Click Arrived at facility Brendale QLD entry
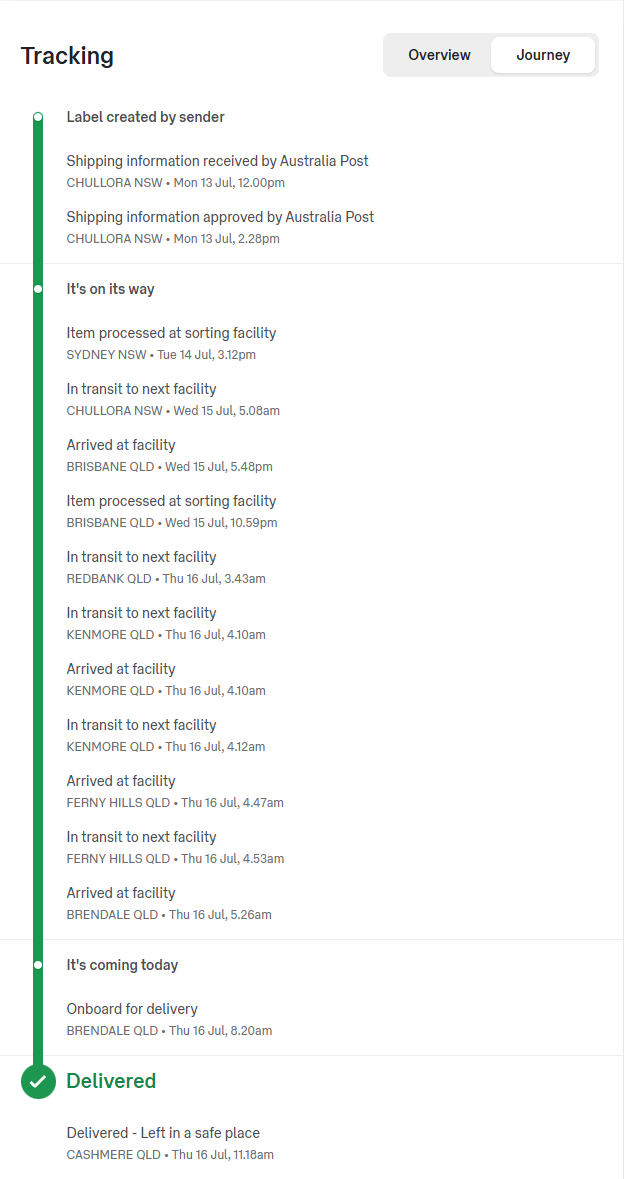The height and width of the screenshot is (1179, 624). [x=169, y=903]
